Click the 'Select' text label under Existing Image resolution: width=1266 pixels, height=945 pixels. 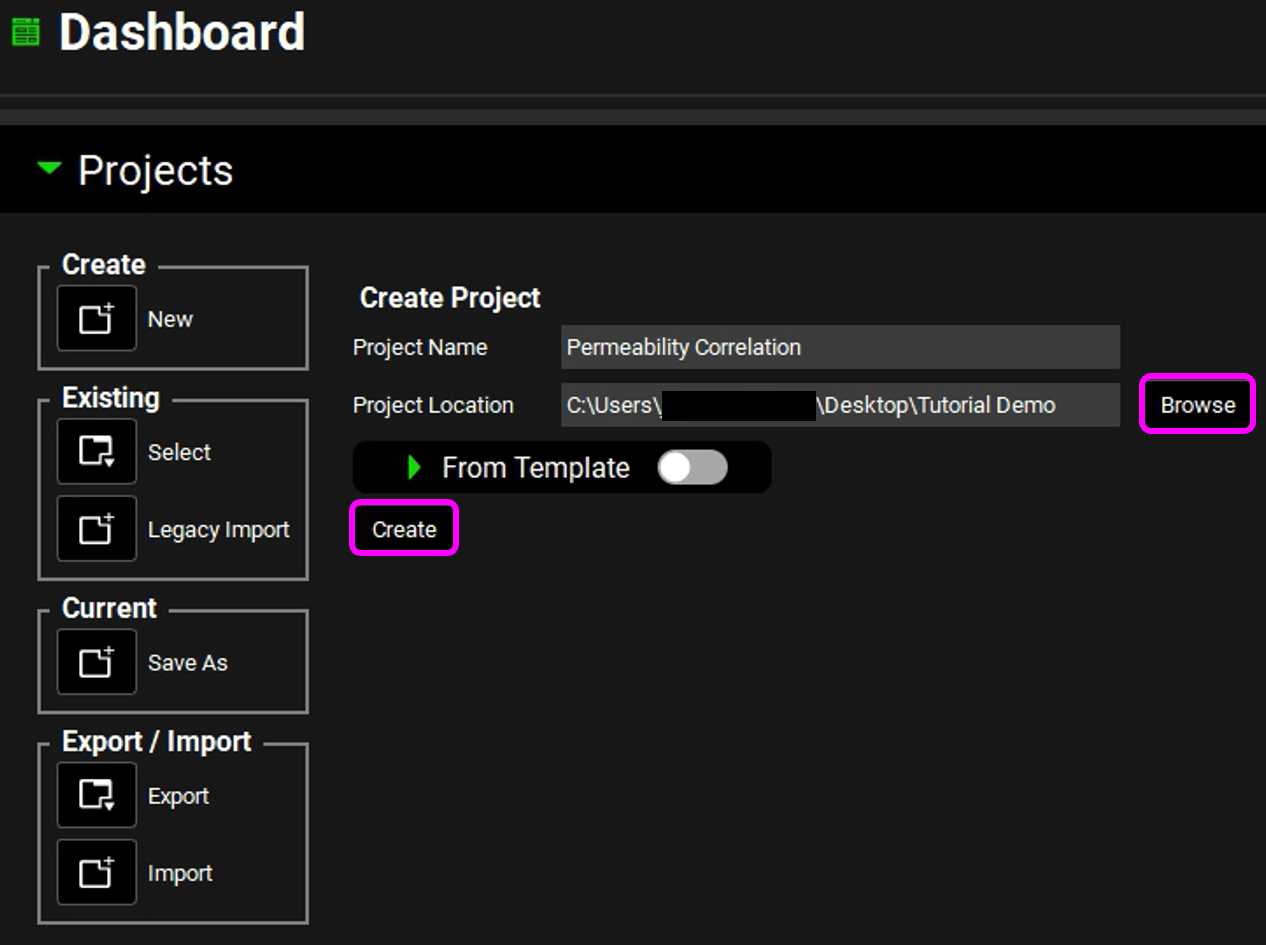(179, 453)
